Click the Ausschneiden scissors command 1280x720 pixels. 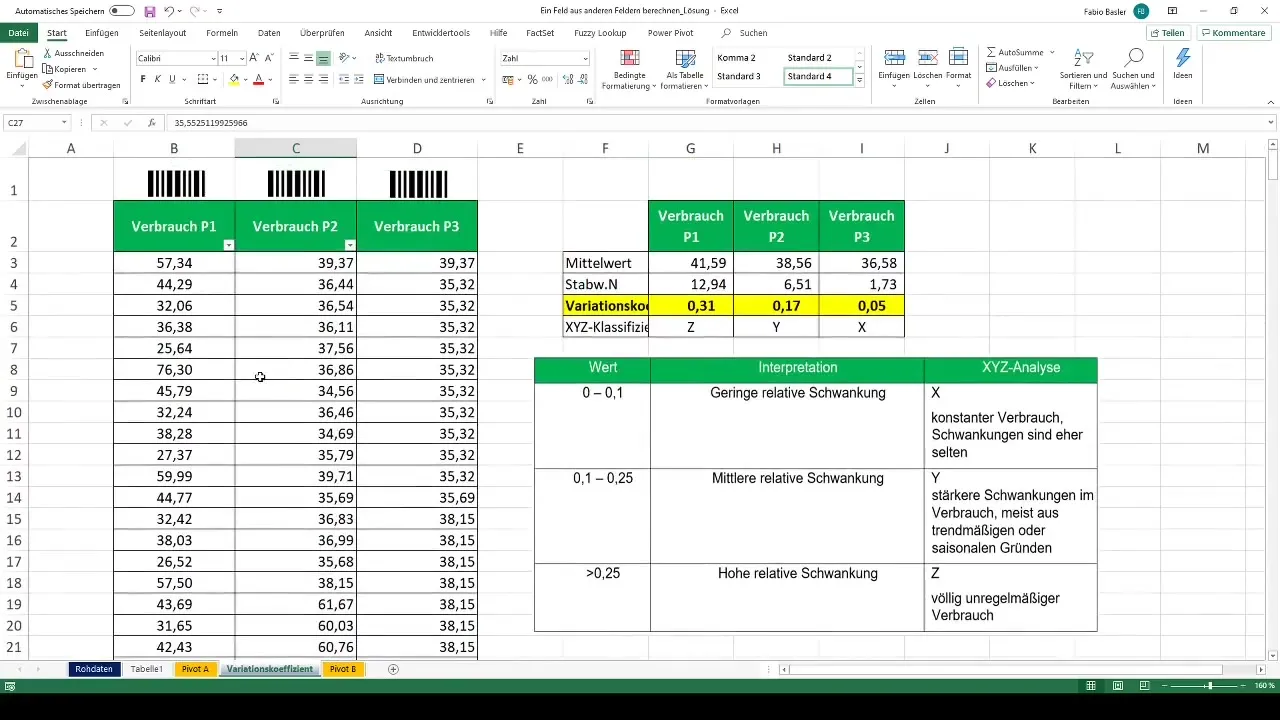[74, 53]
